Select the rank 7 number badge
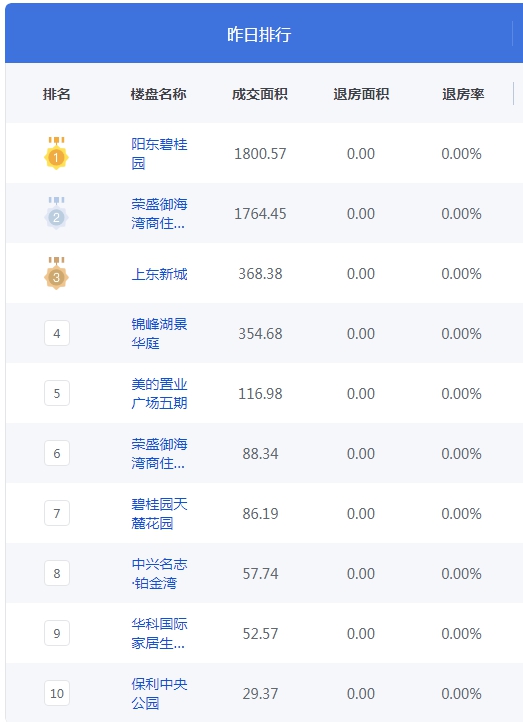Image resolution: width=523 pixels, height=722 pixels. (57, 513)
